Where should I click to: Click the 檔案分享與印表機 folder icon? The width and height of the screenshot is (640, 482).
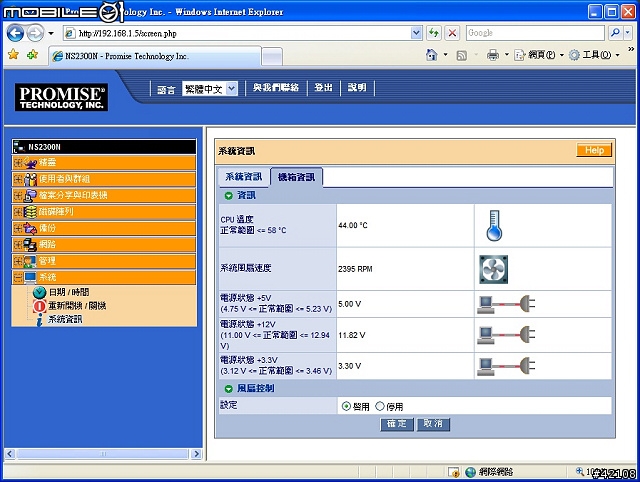pos(31,195)
